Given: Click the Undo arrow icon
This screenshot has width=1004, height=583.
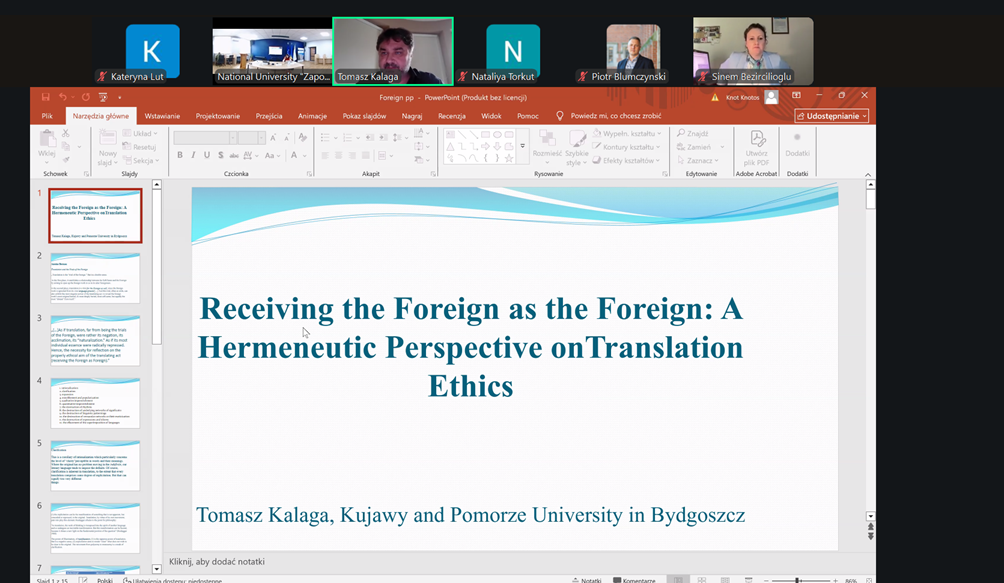Looking at the screenshot, I should 62,97.
